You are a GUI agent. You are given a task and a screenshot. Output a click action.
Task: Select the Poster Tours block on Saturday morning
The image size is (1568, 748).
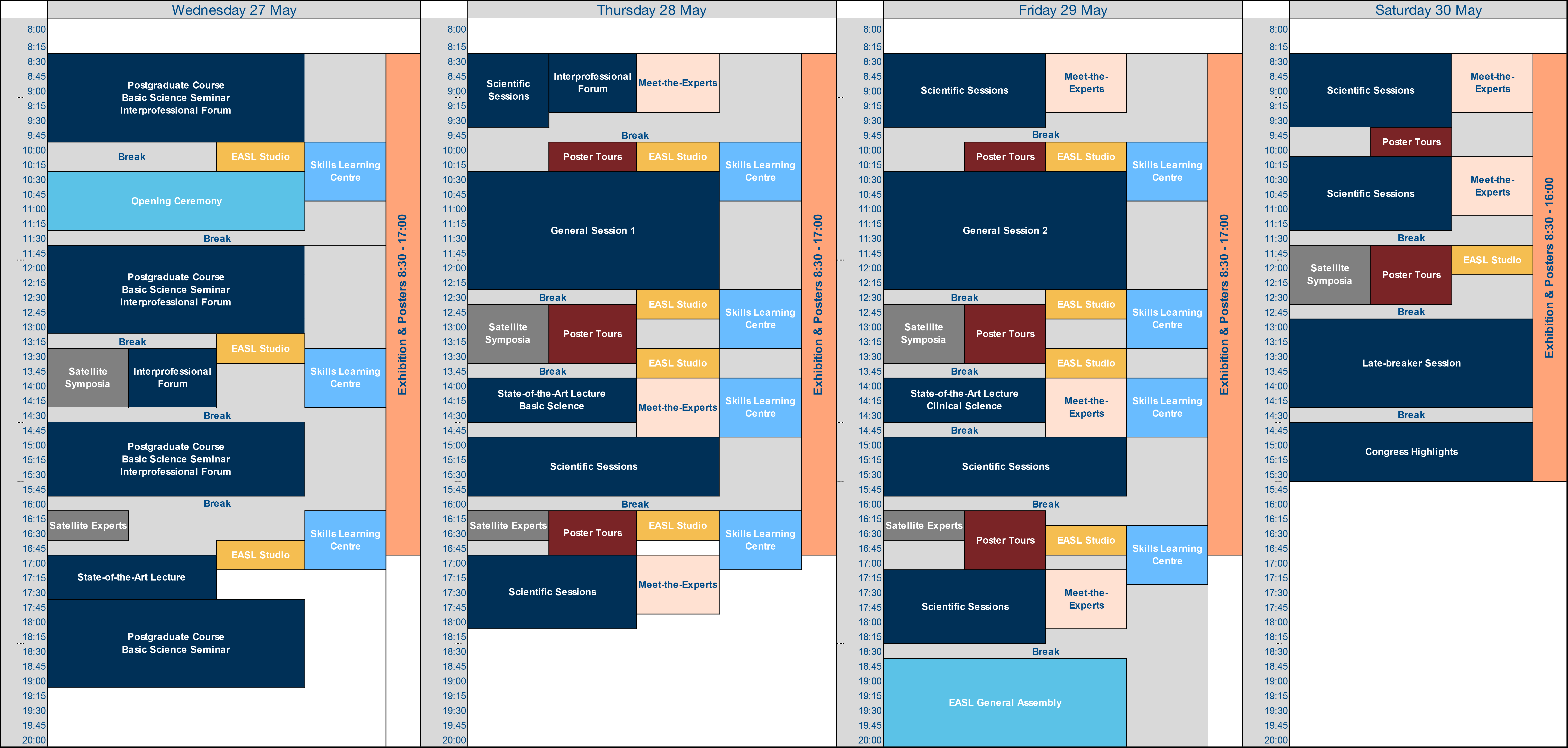point(1411,142)
